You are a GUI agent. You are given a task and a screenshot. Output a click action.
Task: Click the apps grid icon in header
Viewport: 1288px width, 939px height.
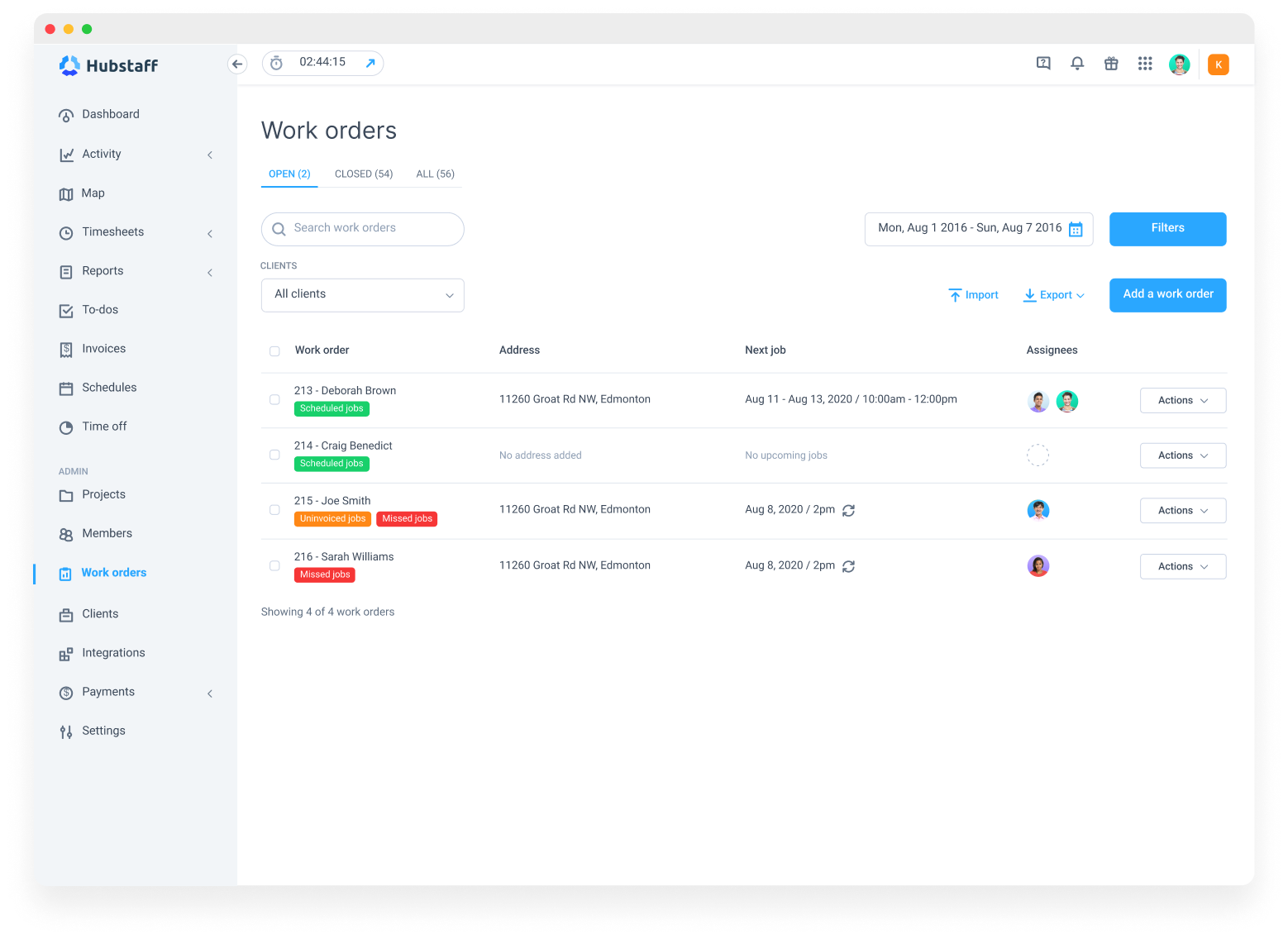(x=1145, y=63)
